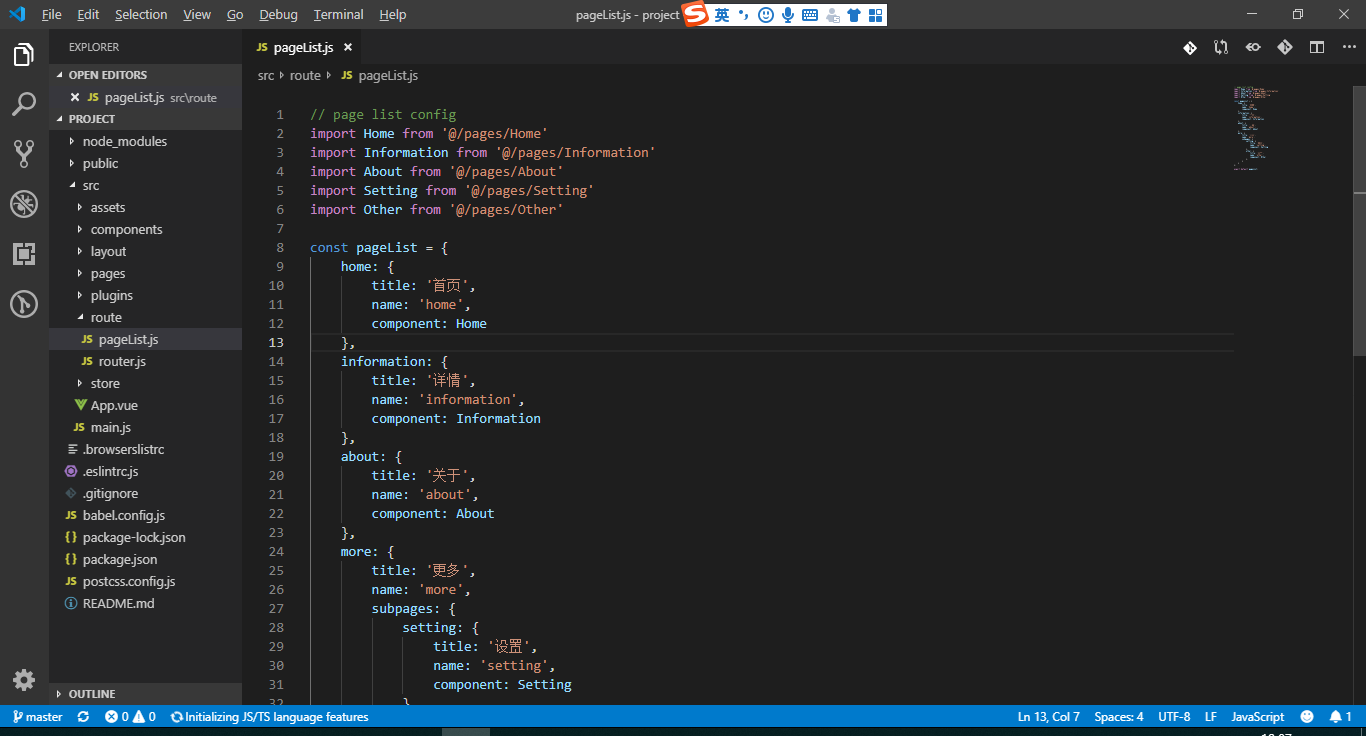Open the IME skin shirt icon
The height and width of the screenshot is (736, 1366).
(x=854, y=15)
